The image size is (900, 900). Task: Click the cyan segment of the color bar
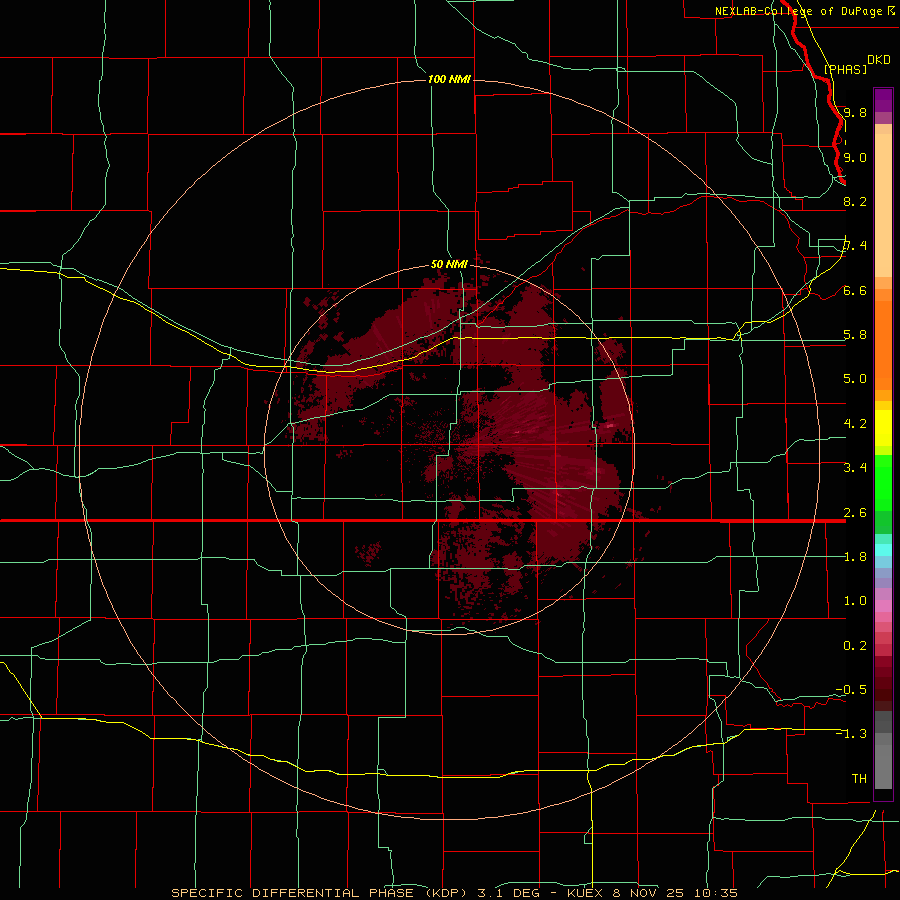[x=883, y=550]
